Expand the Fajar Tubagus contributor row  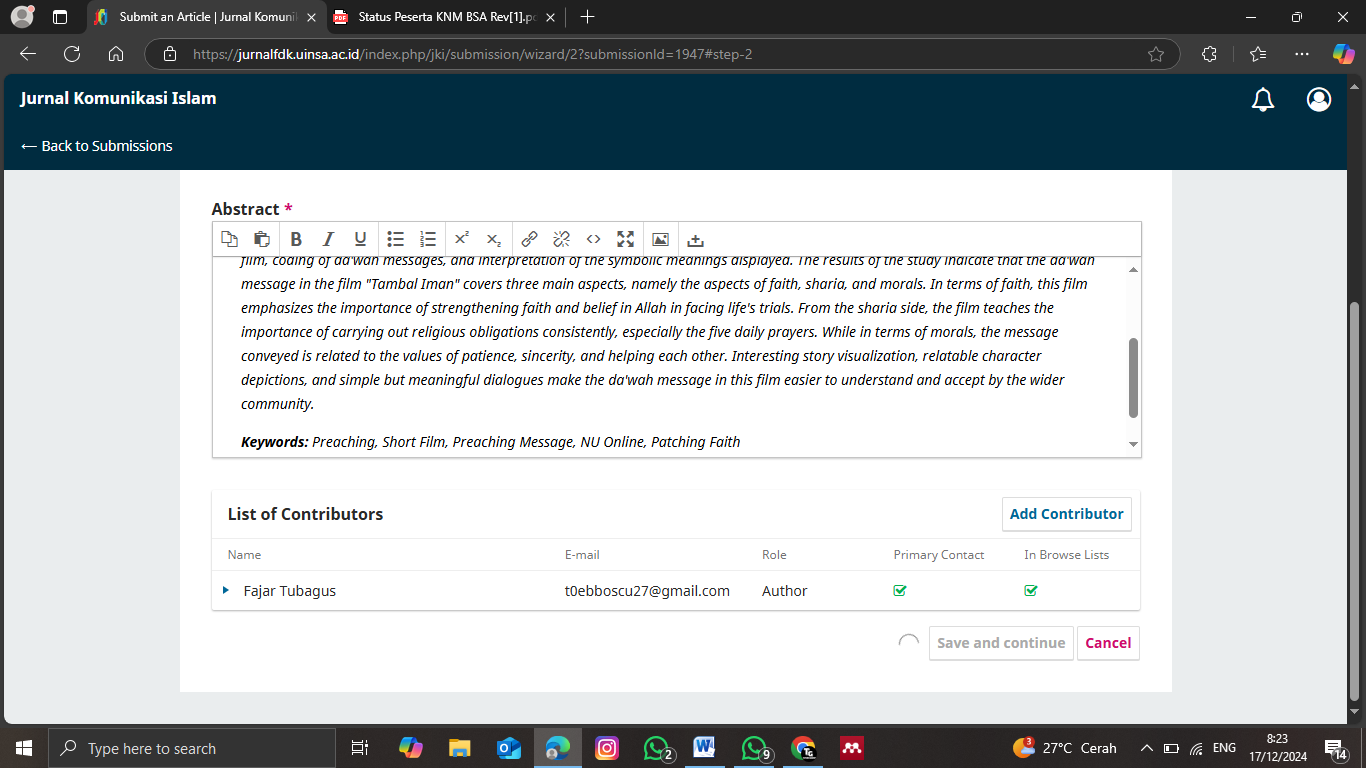(226, 591)
